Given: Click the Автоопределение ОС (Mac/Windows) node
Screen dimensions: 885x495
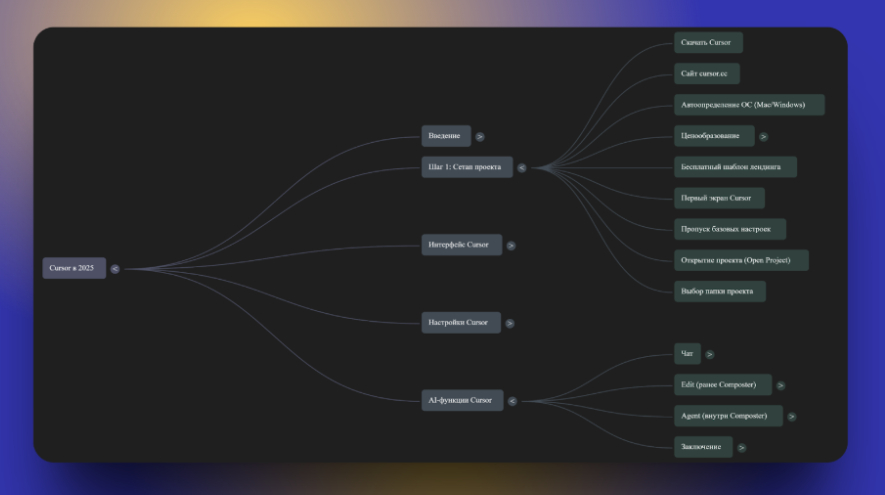Looking at the screenshot, I should pyautogui.click(x=749, y=105).
